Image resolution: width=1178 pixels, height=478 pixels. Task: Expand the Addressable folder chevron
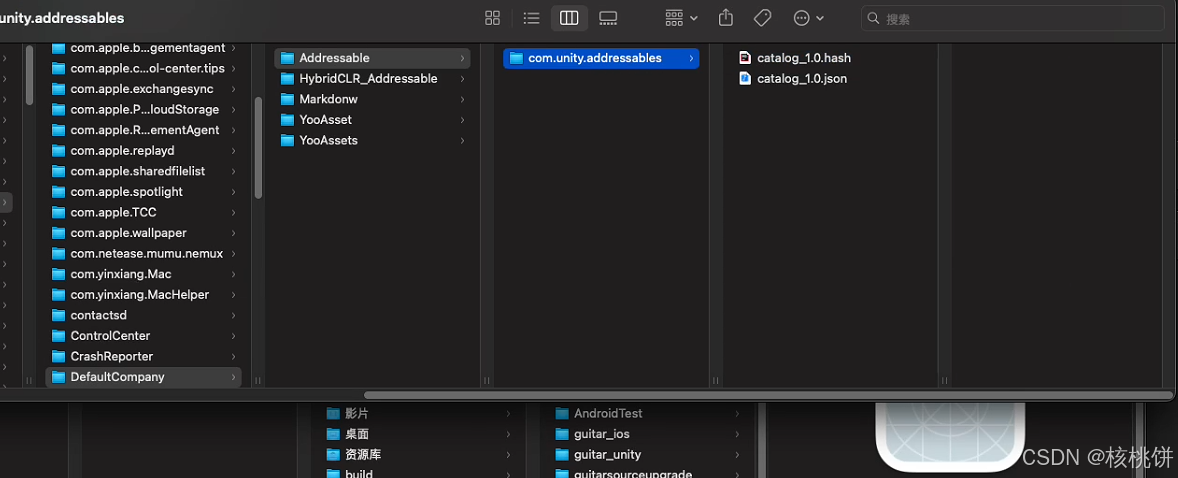coord(462,58)
